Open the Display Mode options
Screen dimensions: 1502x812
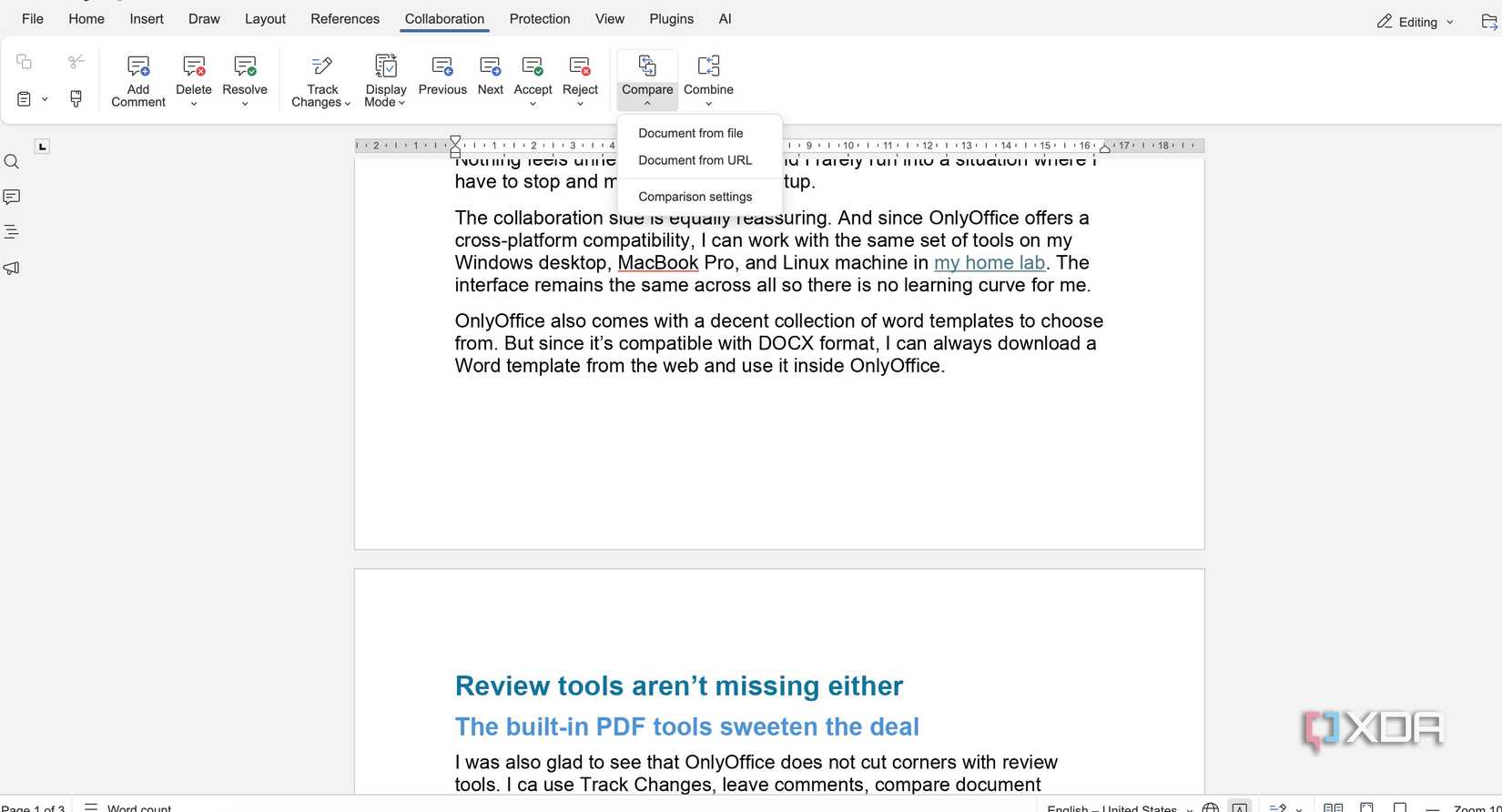pyautogui.click(x=386, y=80)
